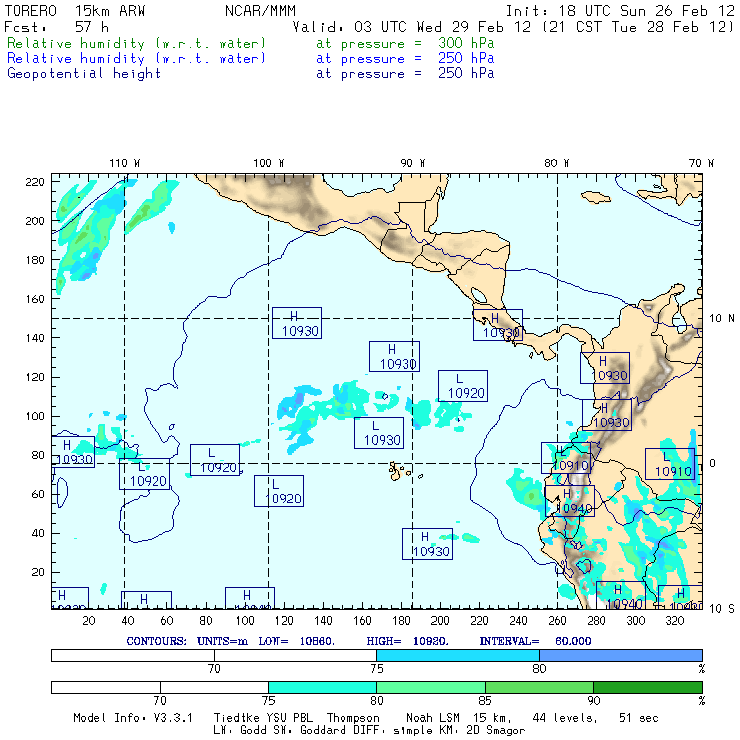This screenshot has width=740, height=740.
Task: Click the blue above-80% swatch in upper colorbar
Action: (621, 655)
